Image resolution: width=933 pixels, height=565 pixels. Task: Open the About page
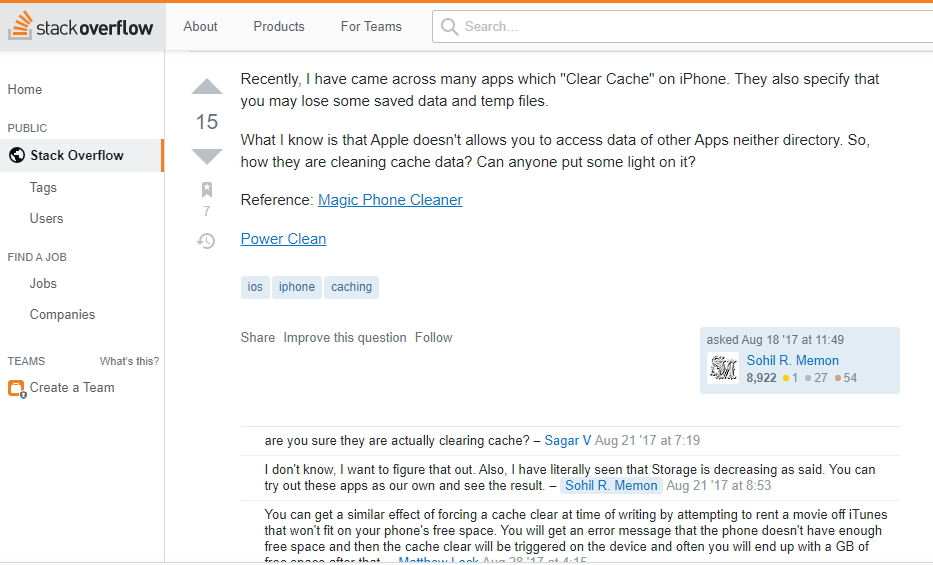click(200, 27)
